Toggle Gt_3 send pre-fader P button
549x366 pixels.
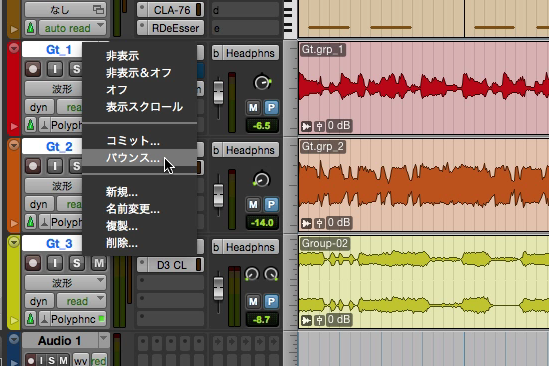271,302
